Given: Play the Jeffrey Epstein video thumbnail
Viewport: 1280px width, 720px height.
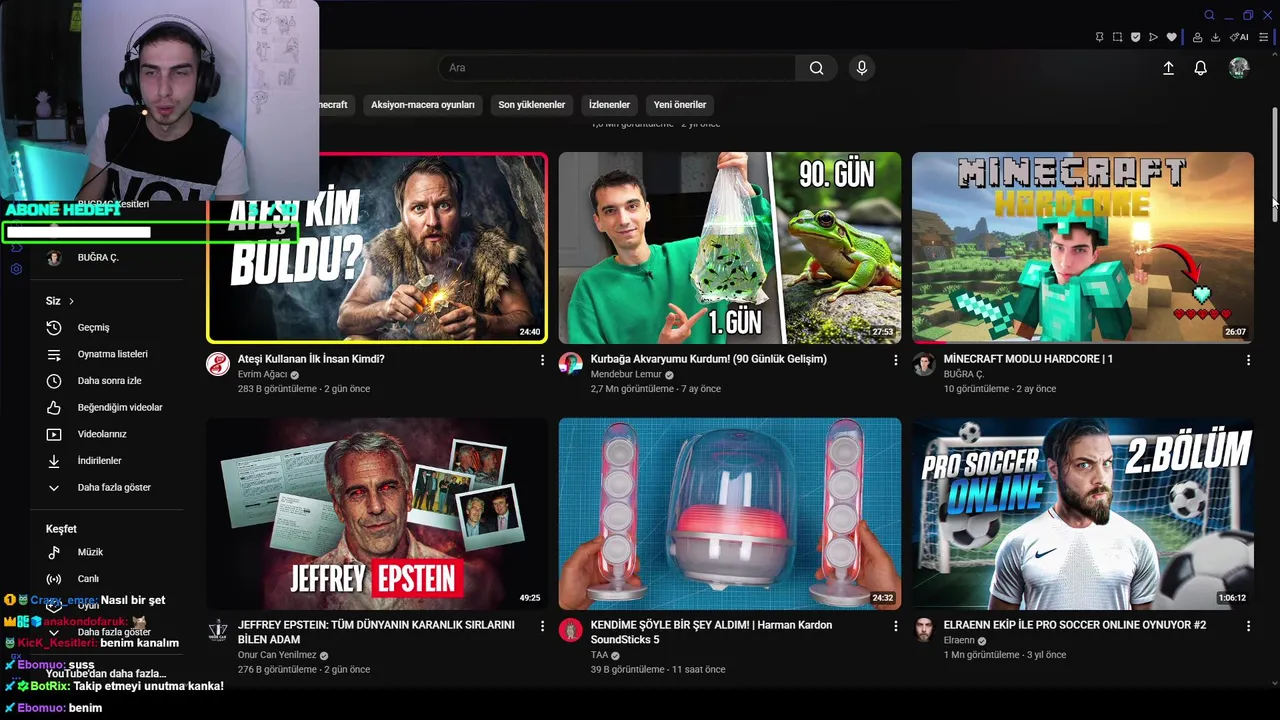Looking at the screenshot, I should click(x=377, y=514).
